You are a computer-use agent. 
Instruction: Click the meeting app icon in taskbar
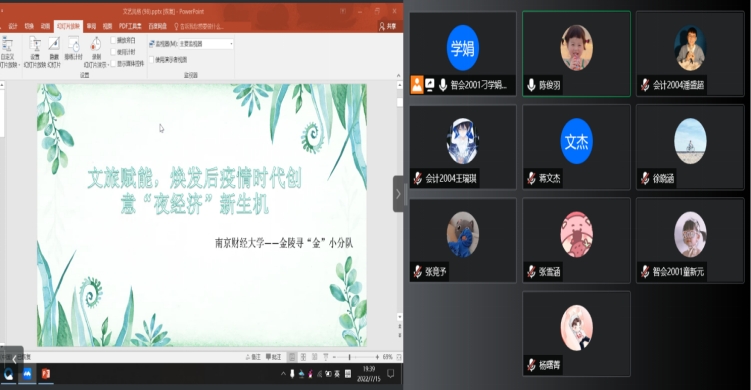tap(27, 374)
